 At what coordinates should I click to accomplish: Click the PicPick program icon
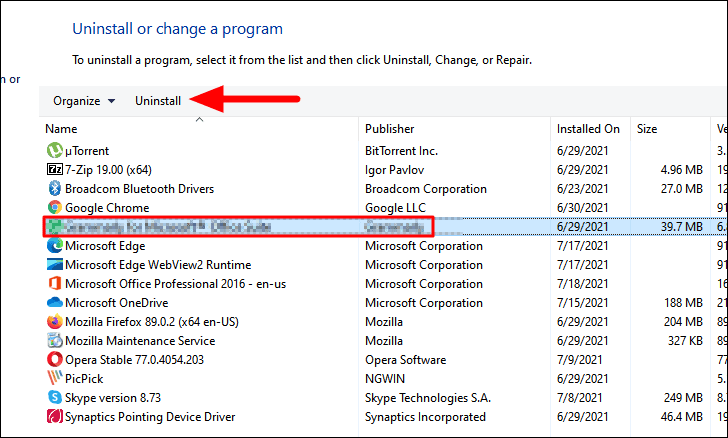click(55, 379)
